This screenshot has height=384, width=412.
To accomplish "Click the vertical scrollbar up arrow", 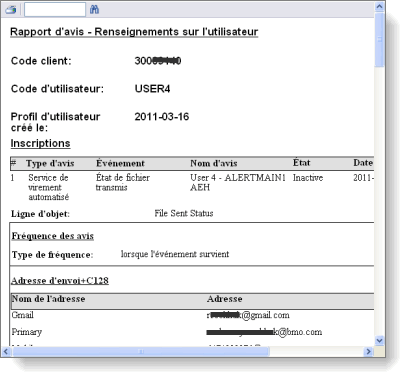I will pos(379,7).
